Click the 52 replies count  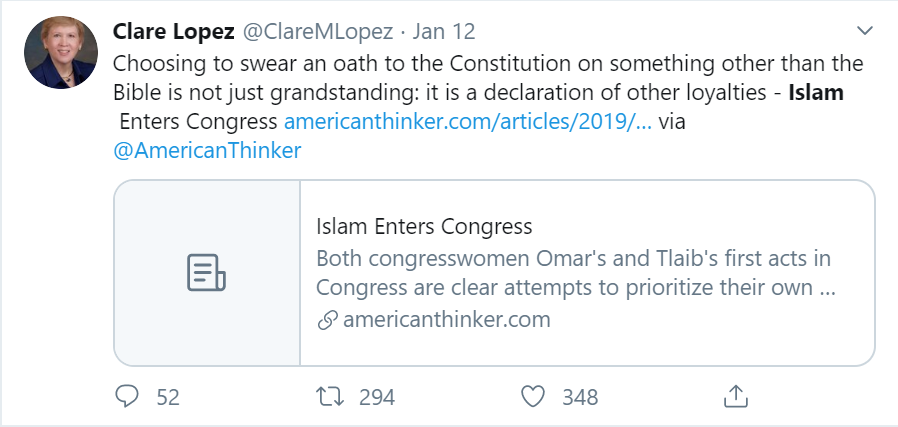[x=168, y=397]
